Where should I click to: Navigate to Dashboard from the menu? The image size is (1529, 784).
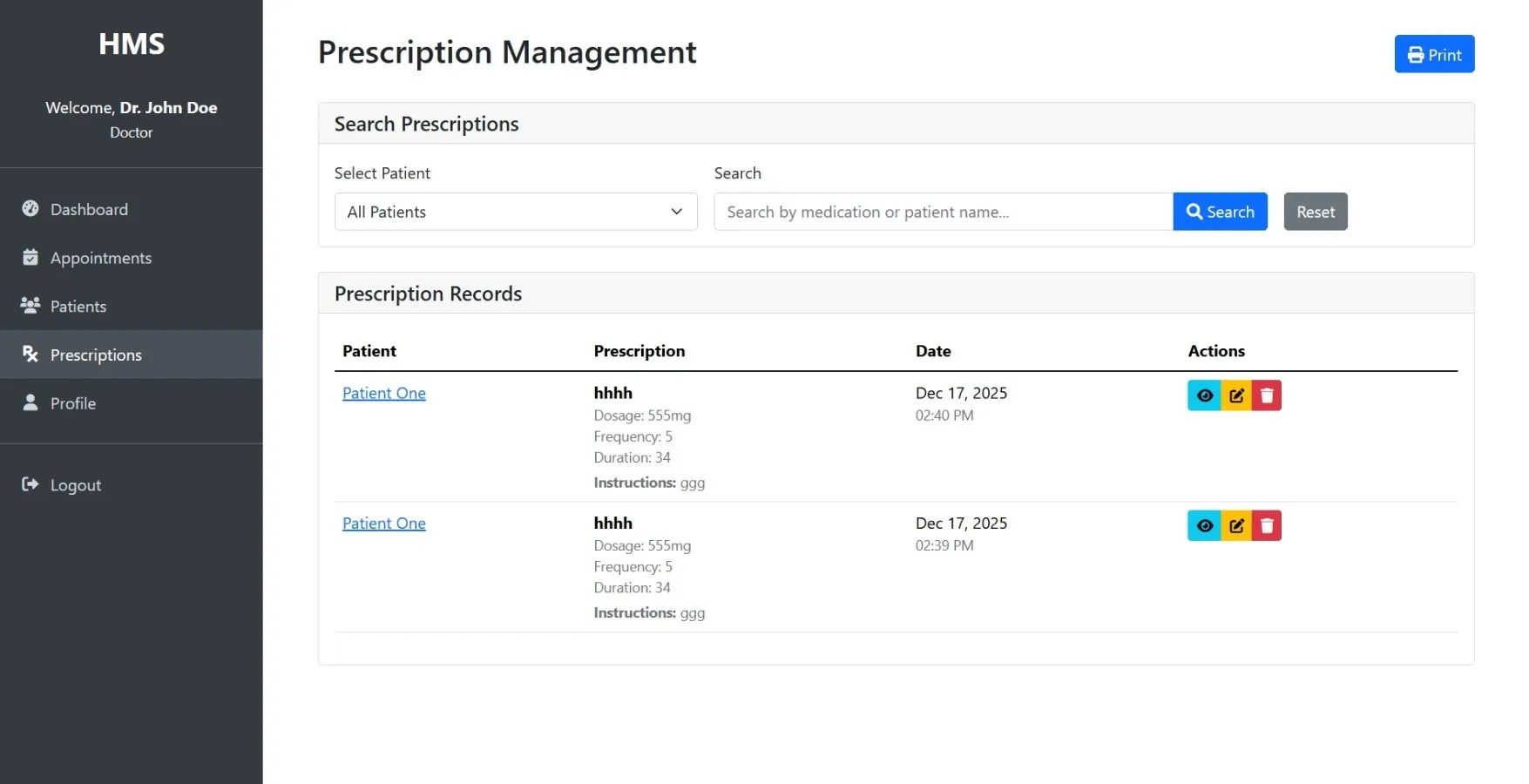(88, 209)
